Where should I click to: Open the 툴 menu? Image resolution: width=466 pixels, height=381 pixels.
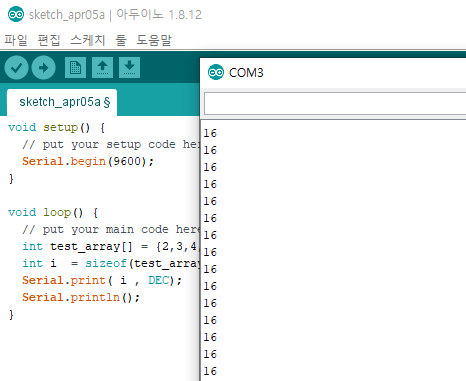pos(121,40)
